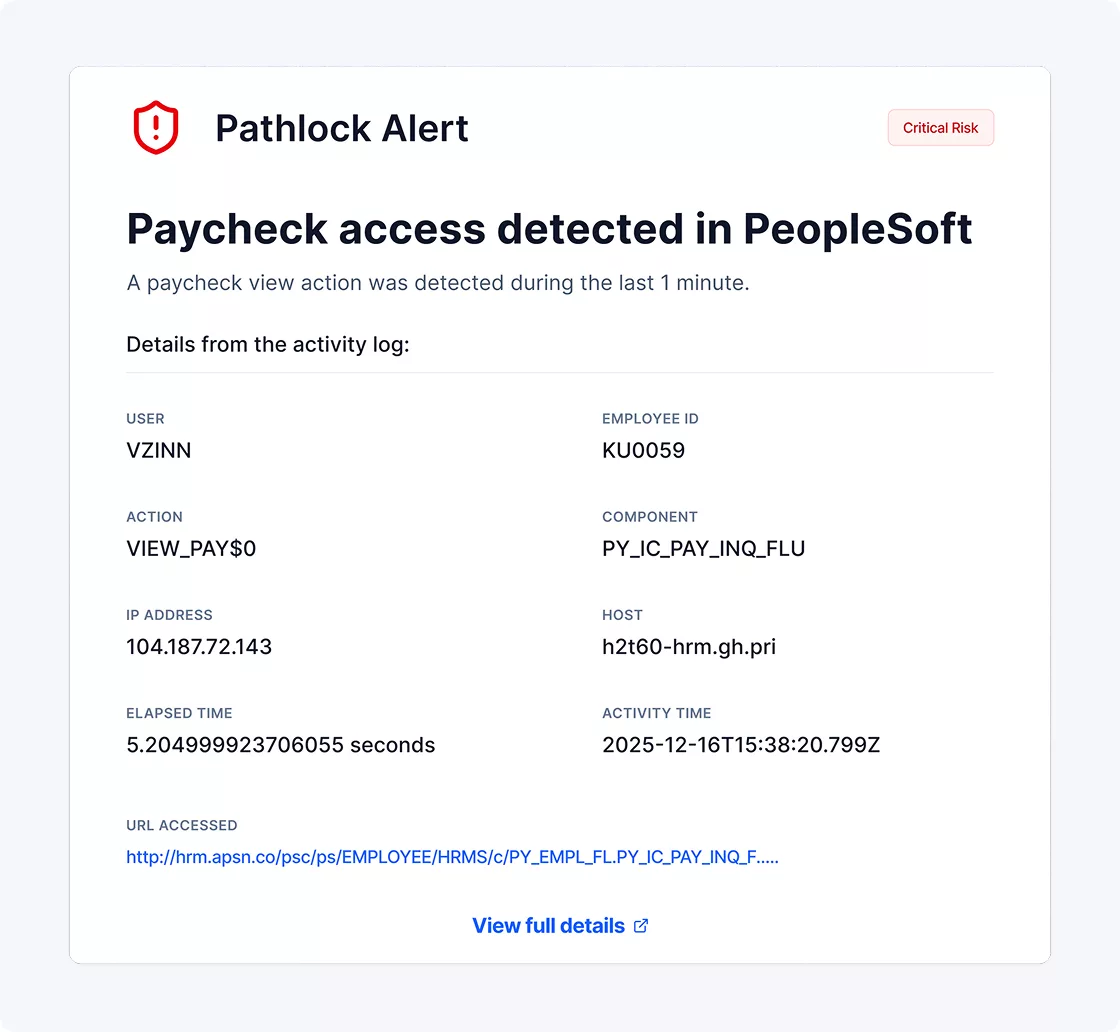Viewport: 1120px width, 1032px height.
Task: Open View full details
Action: (548, 925)
